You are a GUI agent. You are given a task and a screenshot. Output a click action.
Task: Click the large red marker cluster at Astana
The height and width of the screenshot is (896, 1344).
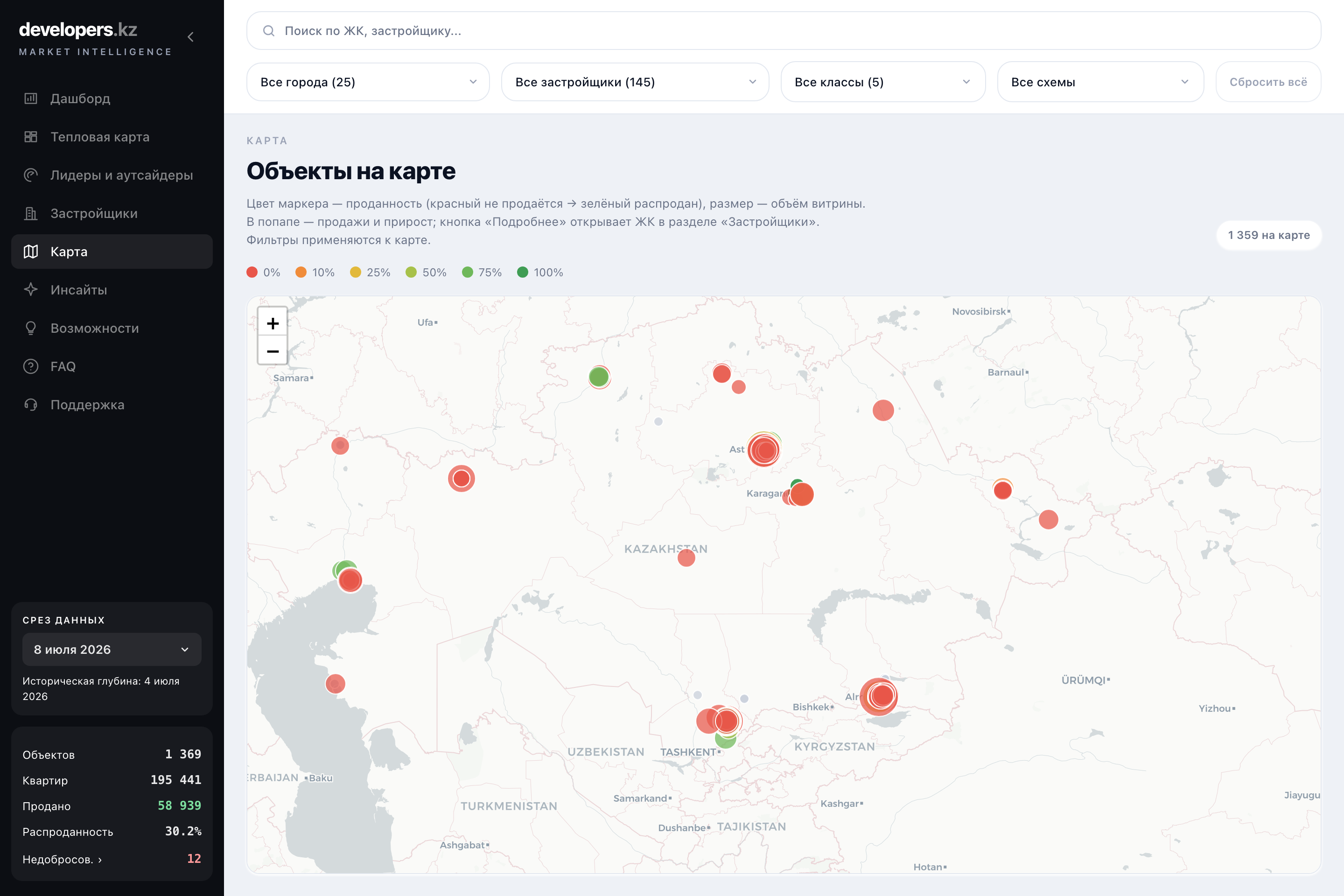764,450
